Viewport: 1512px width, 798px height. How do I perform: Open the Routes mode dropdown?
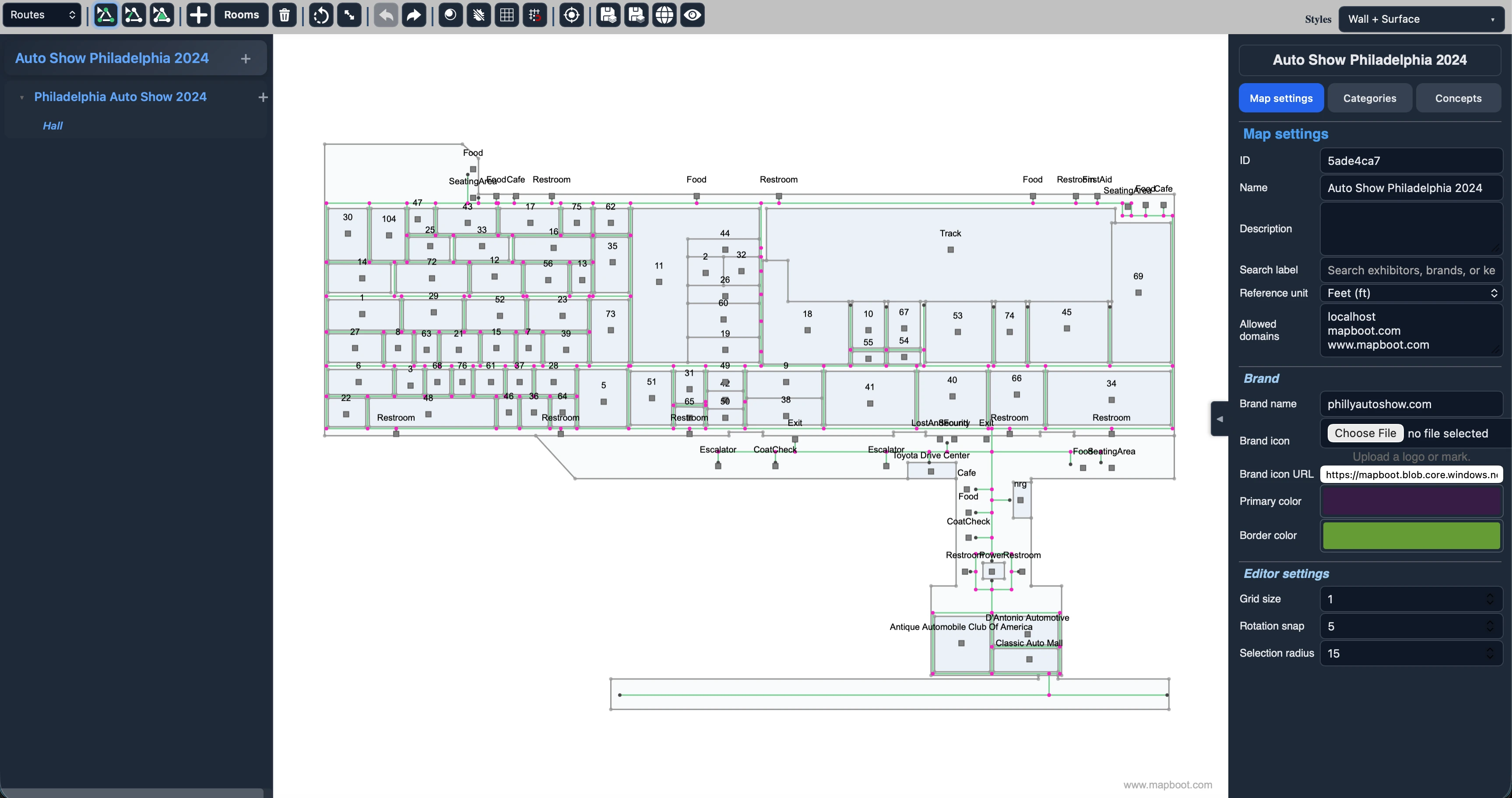(42, 15)
